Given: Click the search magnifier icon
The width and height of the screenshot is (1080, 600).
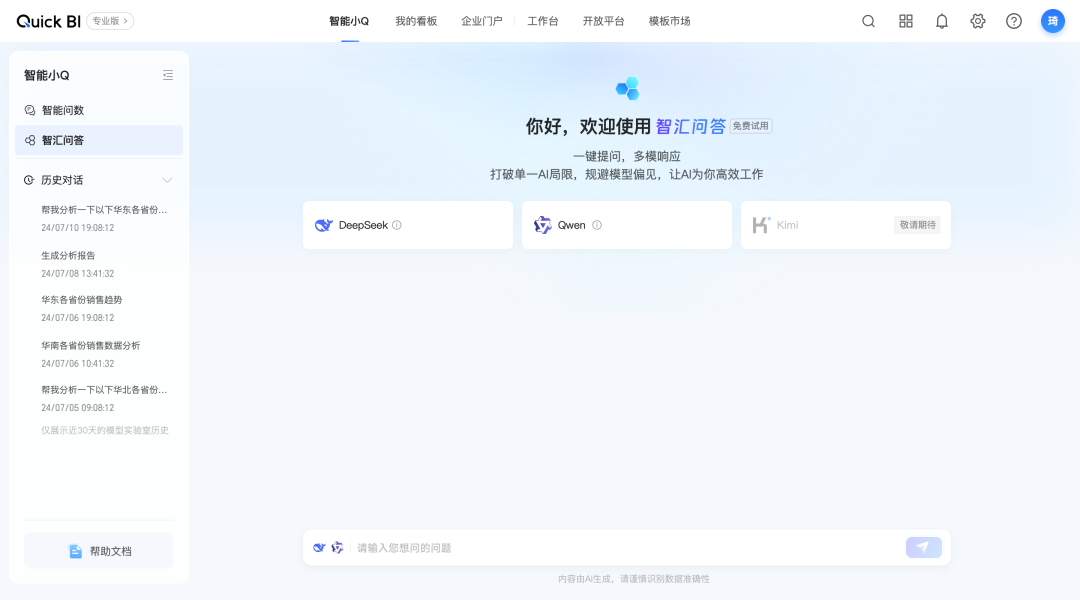Looking at the screenshot, I should (x=869, y=21).
